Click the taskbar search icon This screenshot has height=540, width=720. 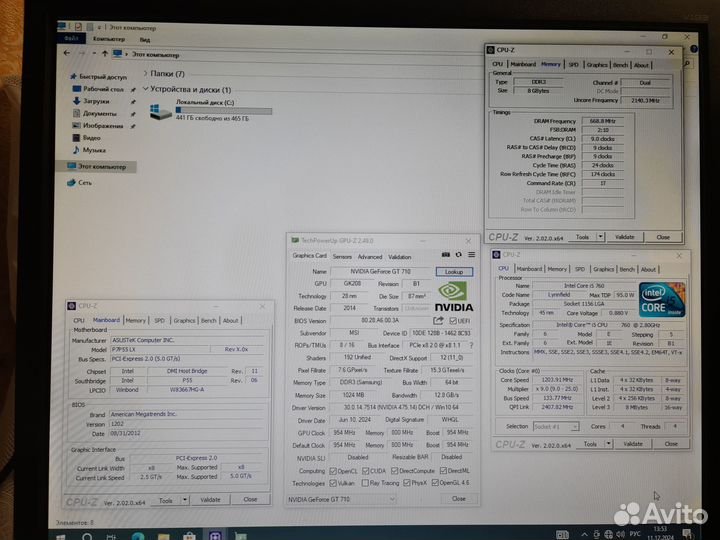pos(87,536)
